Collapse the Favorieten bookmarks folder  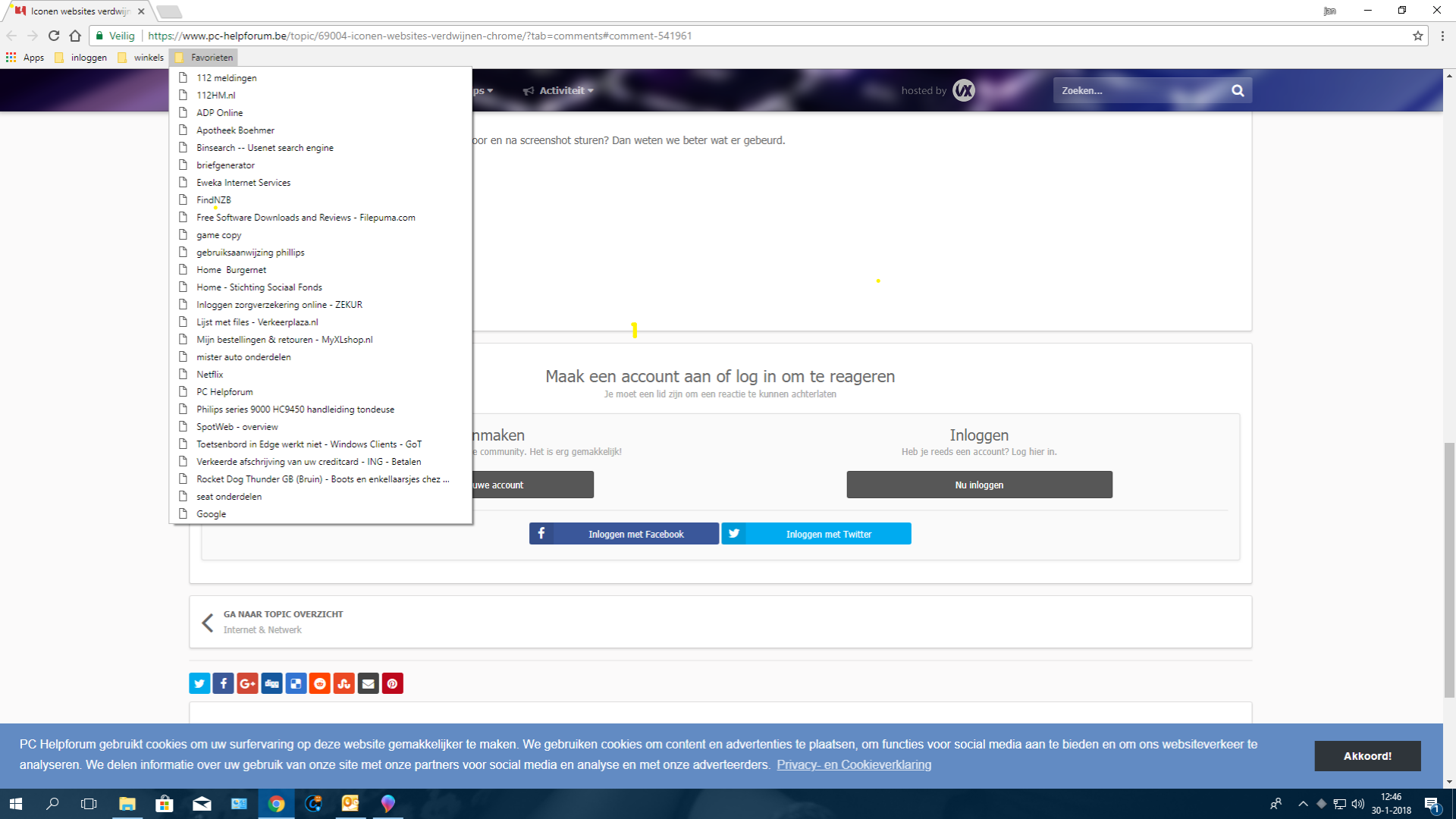[203, 58]
